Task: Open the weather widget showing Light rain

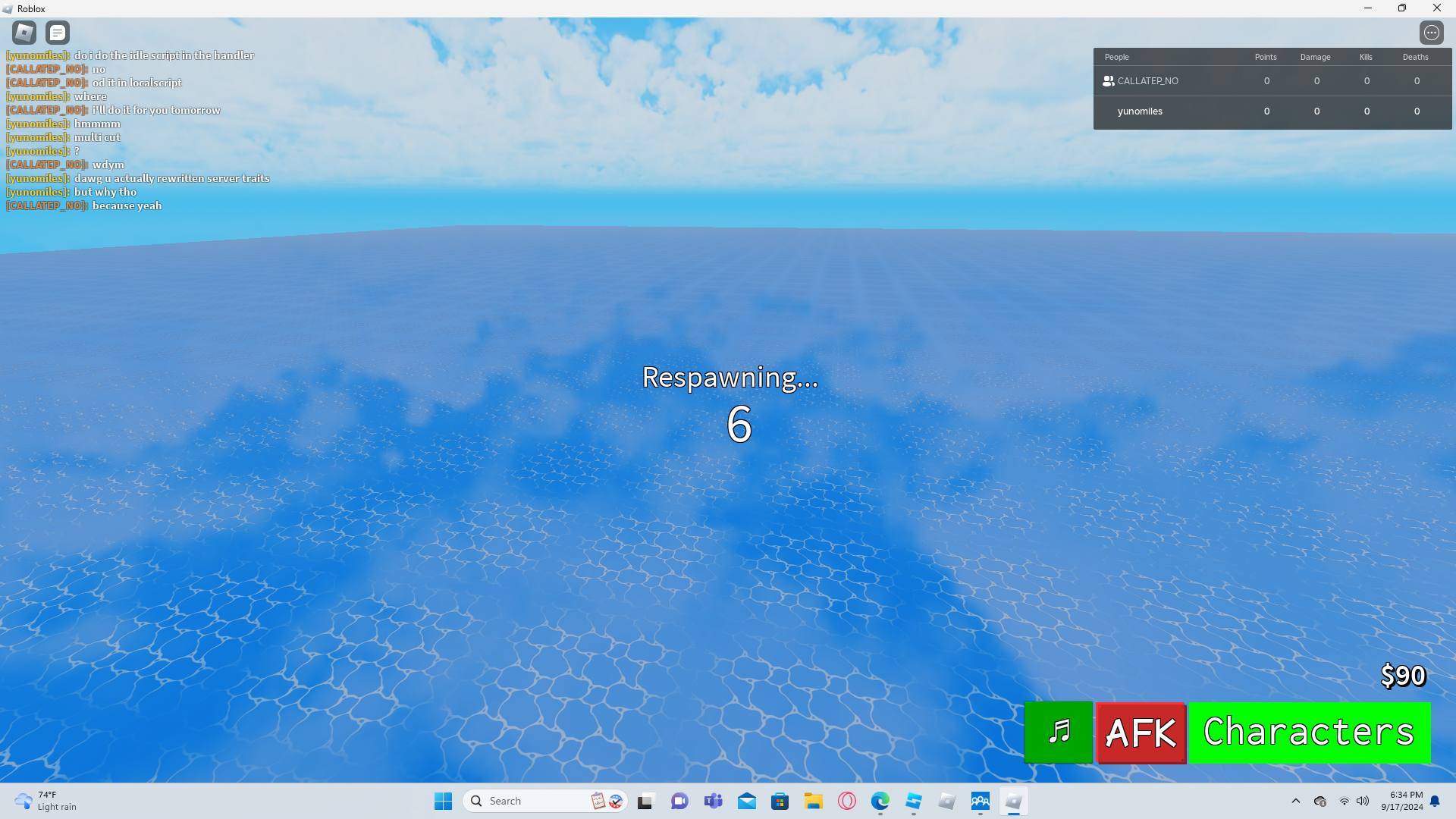Action: pyautogui.click(x=45, y=801)
